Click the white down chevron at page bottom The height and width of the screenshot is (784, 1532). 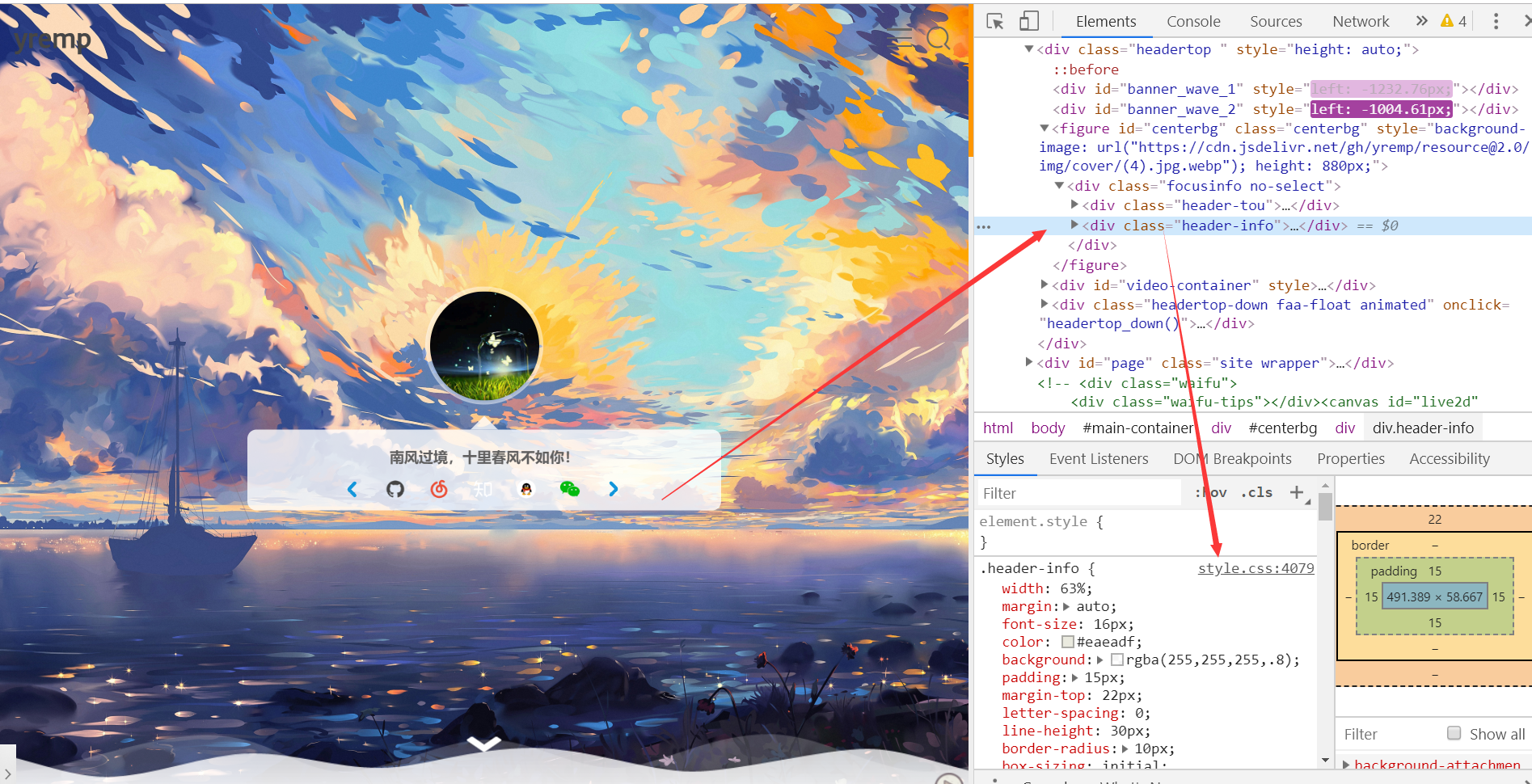click(x=483, y=743)
